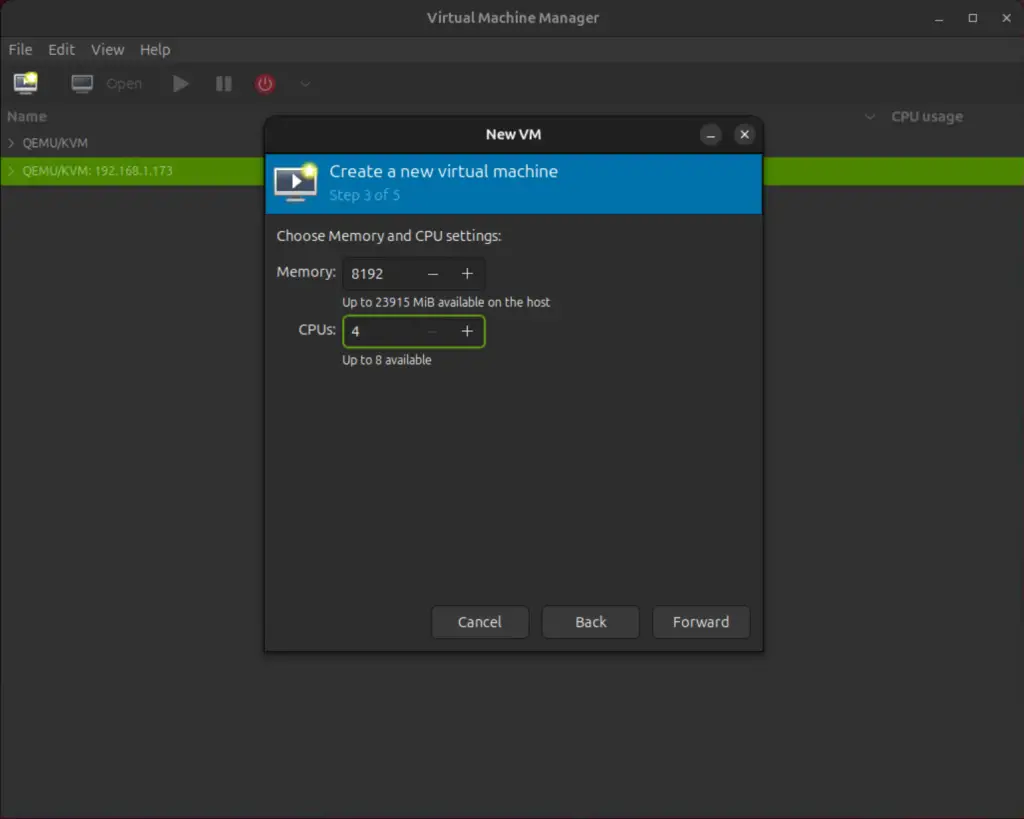Open the View menu
The image size is (1024, 819).
(107, 49)
